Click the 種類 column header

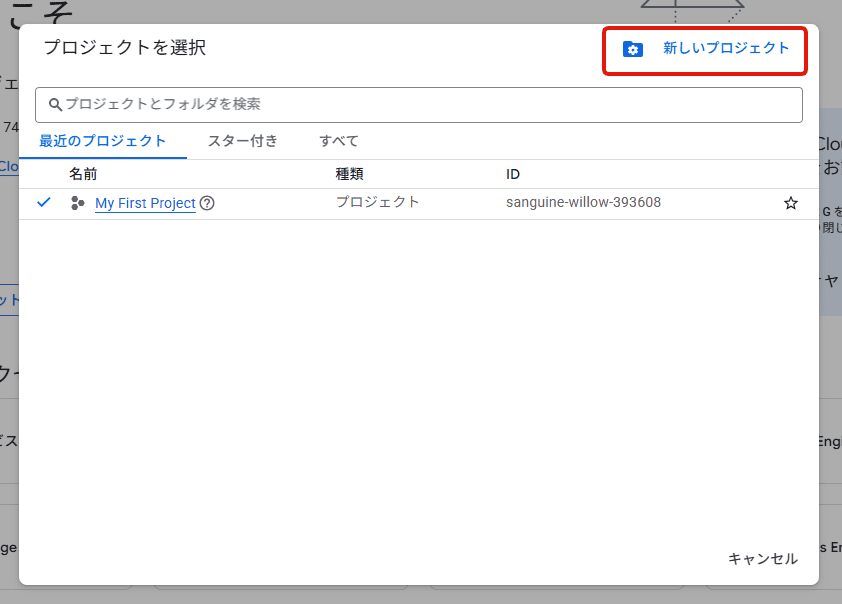(x=350, y=174)
